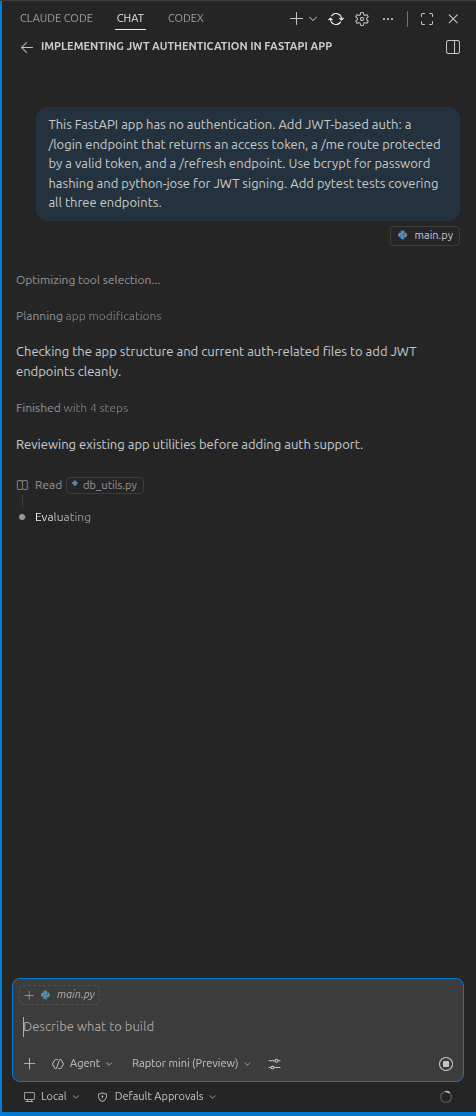Switch to the CODEX tab
The width and height of the screenshot is (476, 1116).
click(186, 19)
